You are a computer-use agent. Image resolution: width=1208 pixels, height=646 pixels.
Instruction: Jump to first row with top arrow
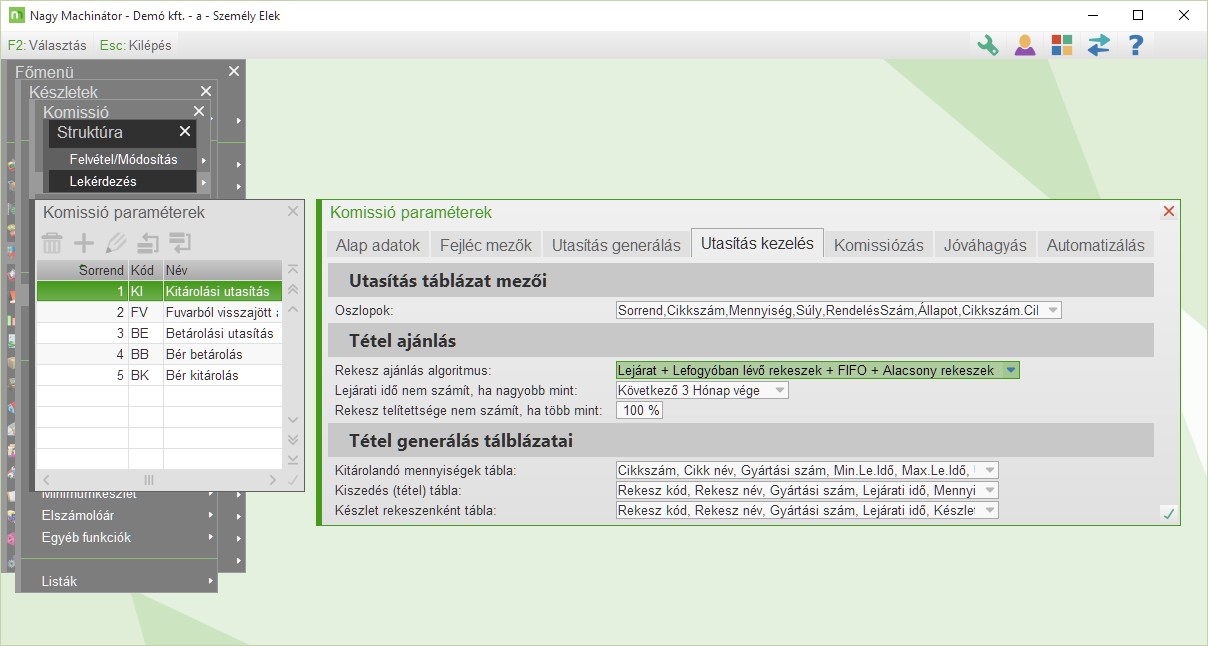[293, 269]
